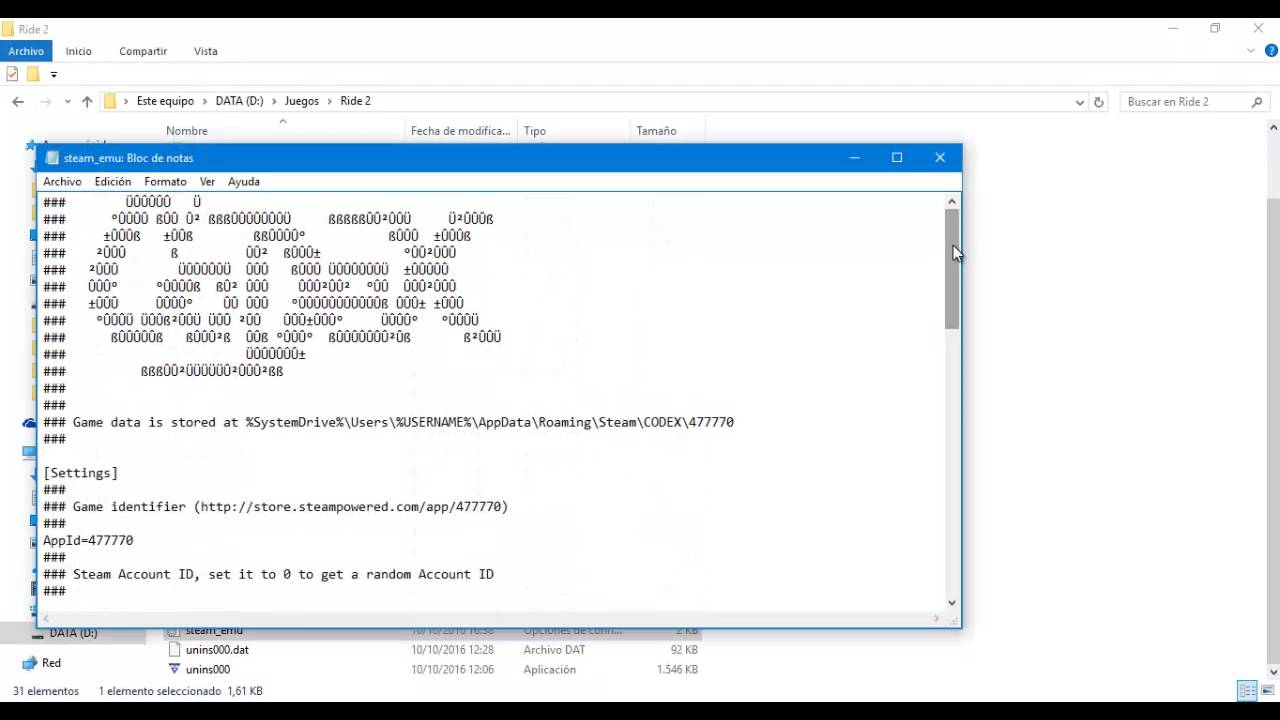Click Ride 2 in the address breadcrumb

tap(355, 101)
